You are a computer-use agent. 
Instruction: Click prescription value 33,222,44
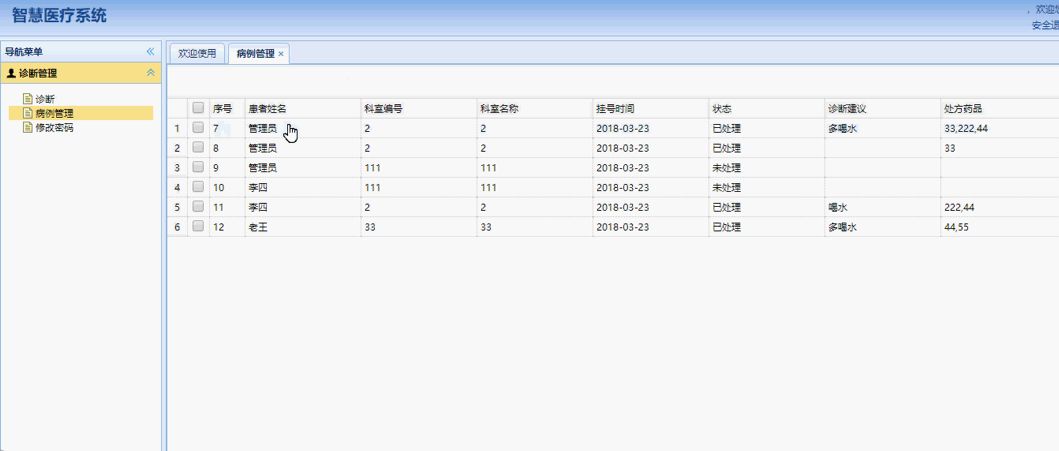click(x=966, y=128)
